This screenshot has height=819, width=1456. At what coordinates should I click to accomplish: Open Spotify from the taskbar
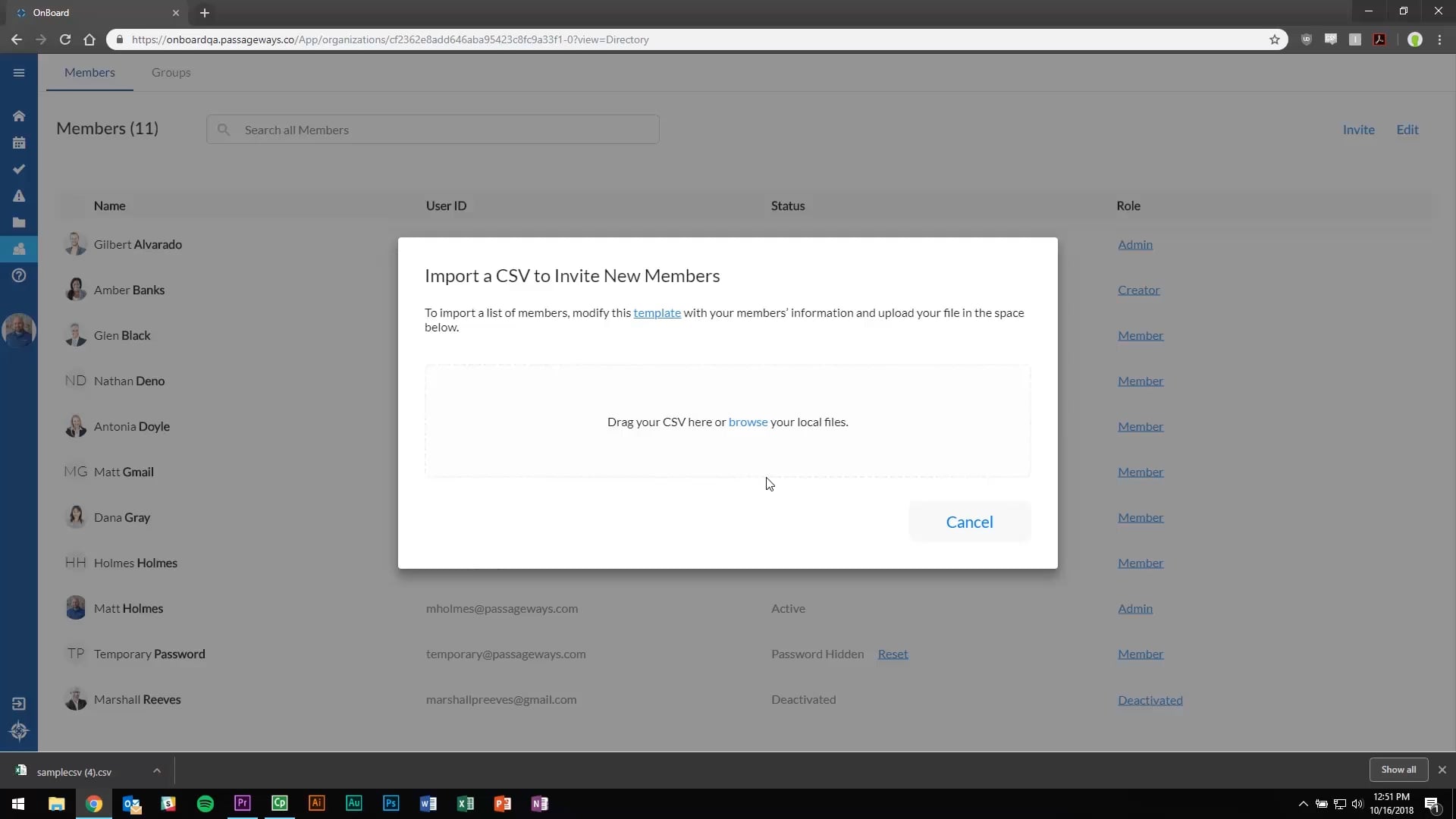pos(206,804)
